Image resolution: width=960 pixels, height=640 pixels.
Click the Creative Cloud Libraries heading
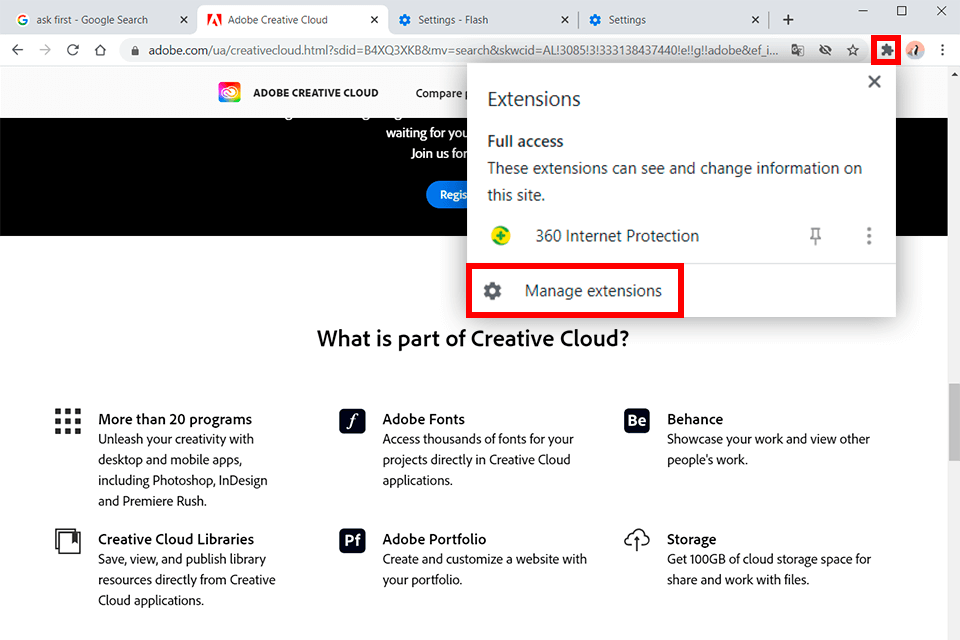pos(176,540)
